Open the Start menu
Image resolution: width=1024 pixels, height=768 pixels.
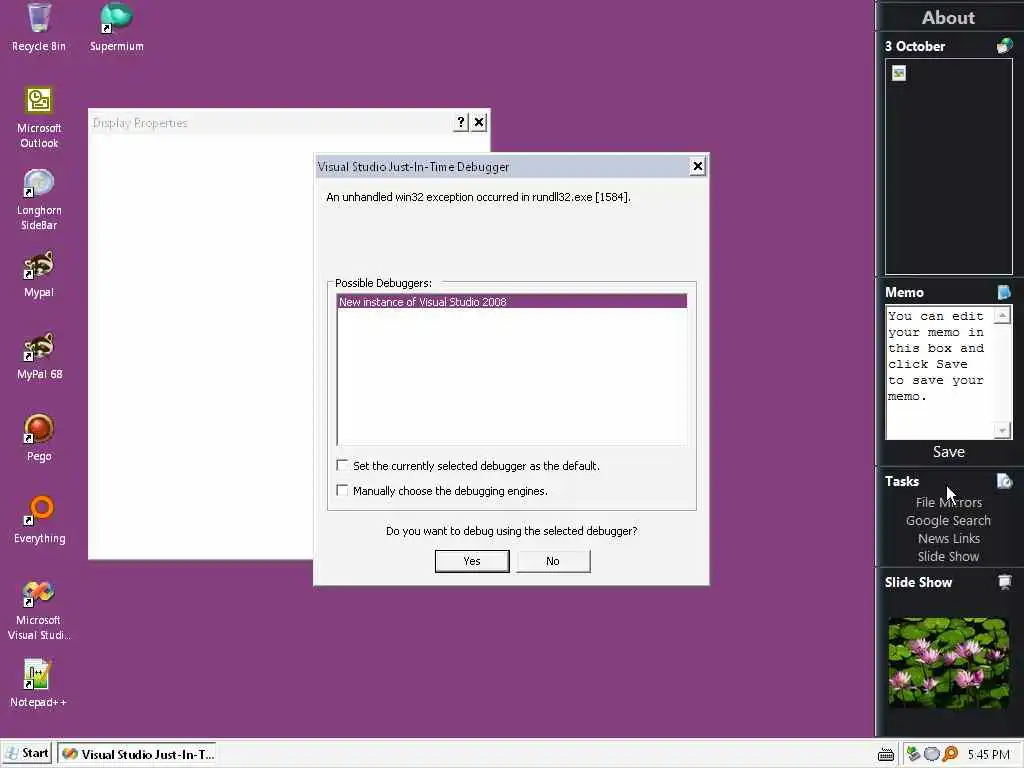coord(27,754)
